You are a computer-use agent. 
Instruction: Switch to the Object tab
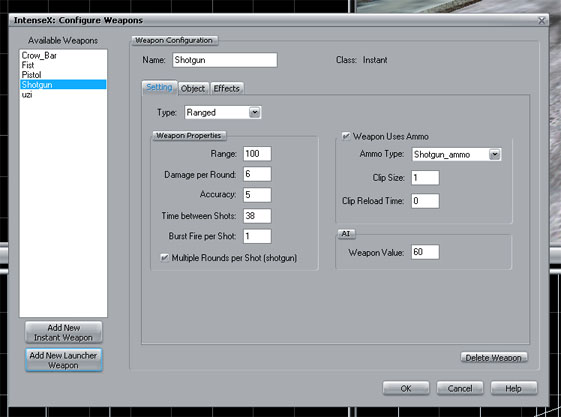(x=193, y=88)
